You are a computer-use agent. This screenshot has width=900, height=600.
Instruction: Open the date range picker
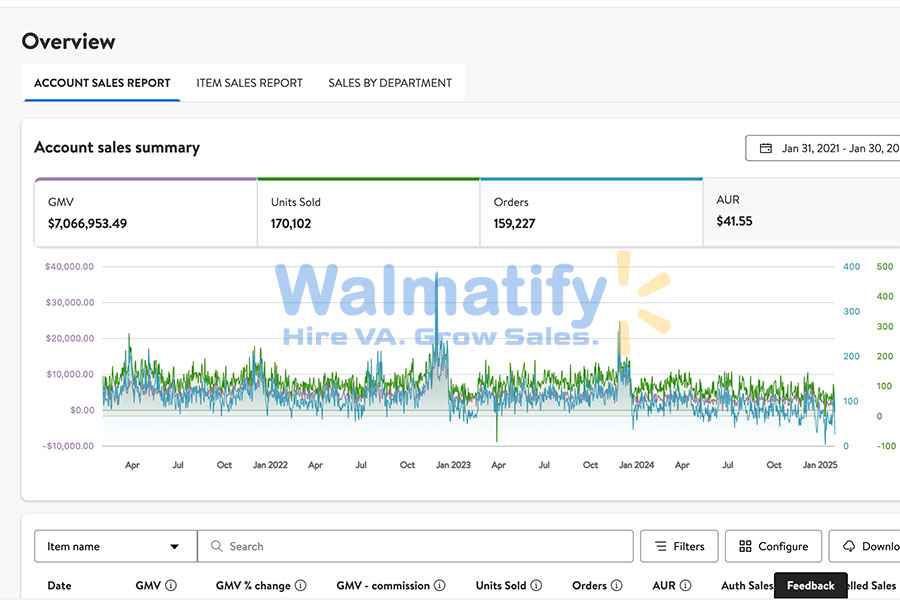[823, 148]
